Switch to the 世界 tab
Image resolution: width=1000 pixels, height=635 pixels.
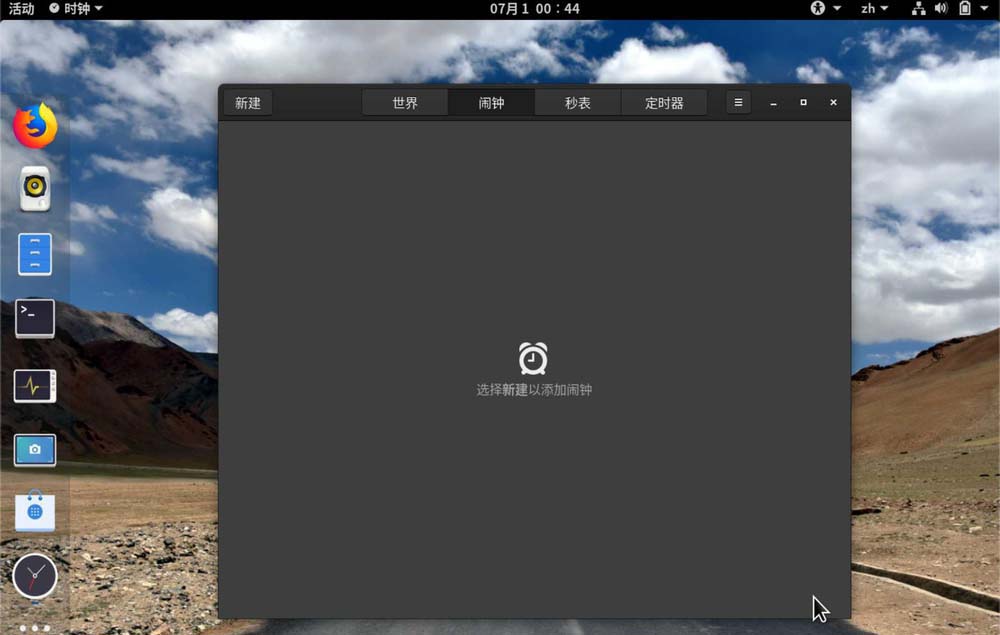(x=405, y=103)
